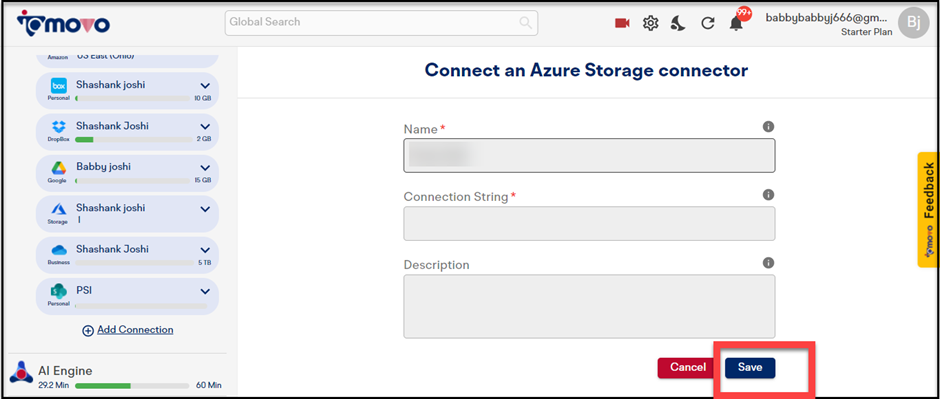Click the Global Search field
The height and width of the screenshot is (399, 940).
coord(381,23)
